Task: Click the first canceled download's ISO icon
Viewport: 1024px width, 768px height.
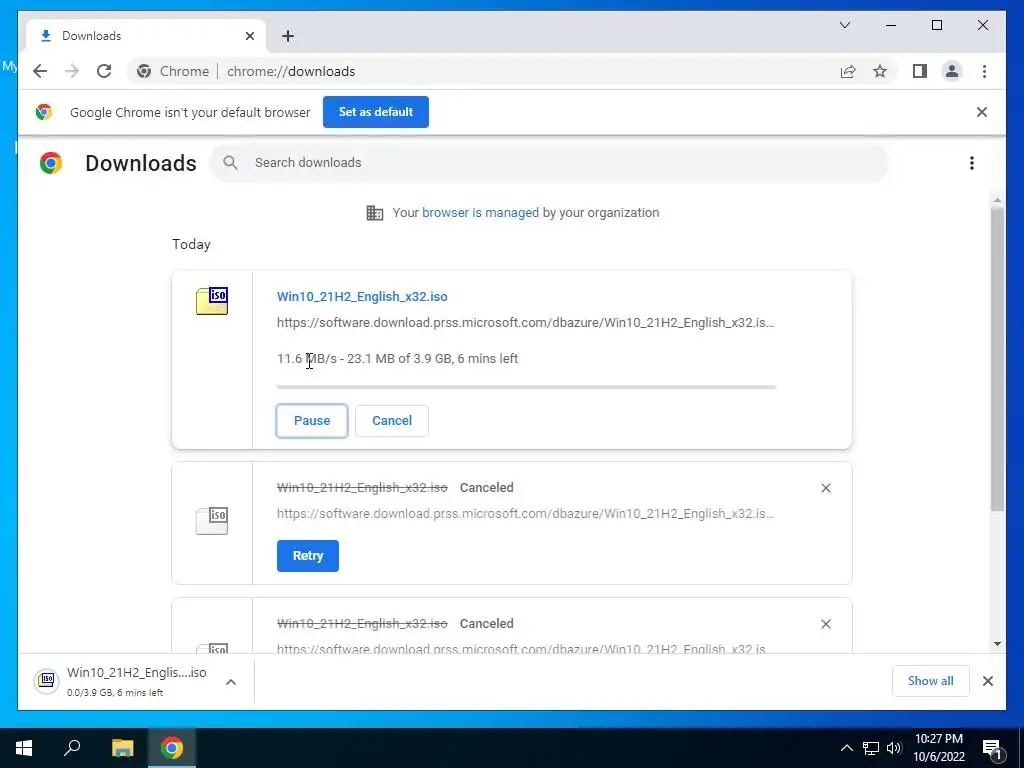Action: 212,521
